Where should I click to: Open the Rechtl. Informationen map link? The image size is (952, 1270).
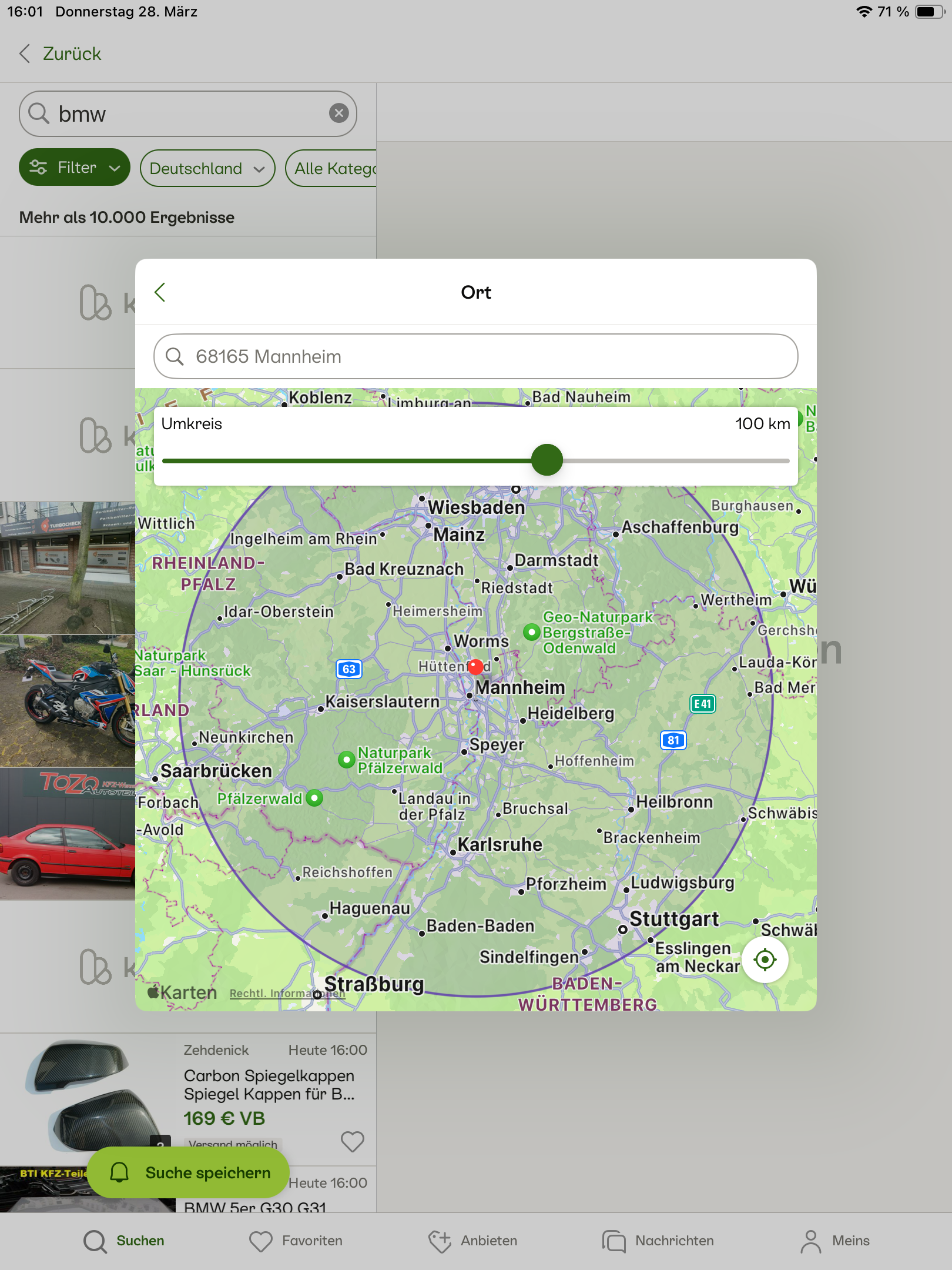[x=287, y=993]
